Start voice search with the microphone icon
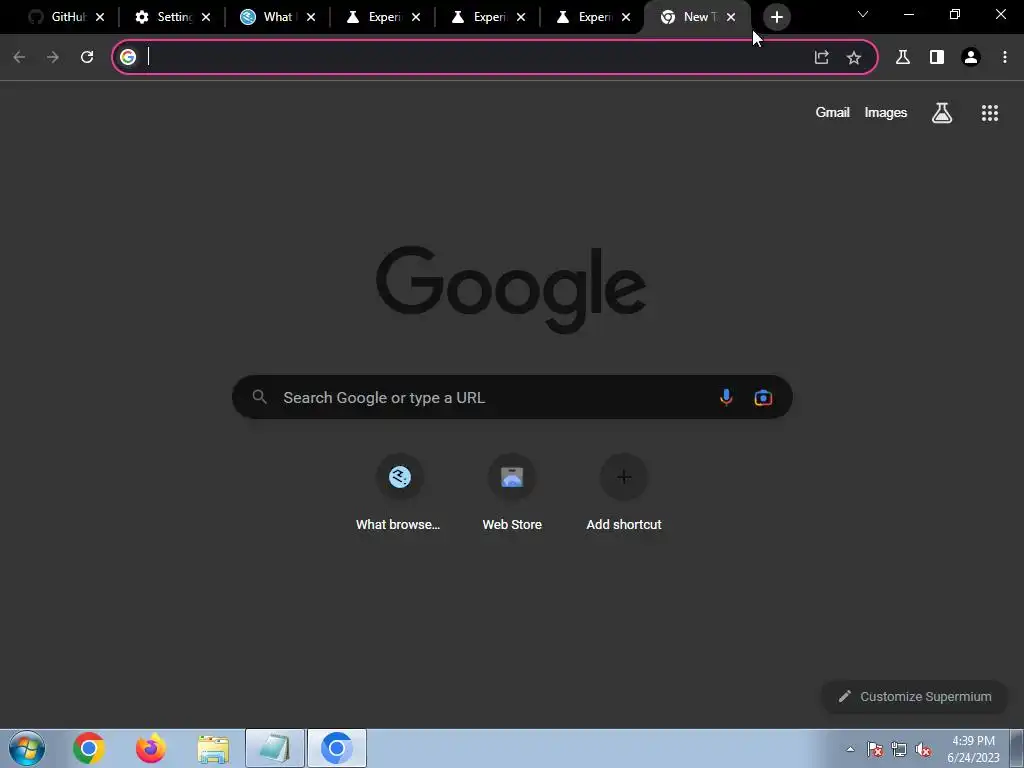1024x768 pixels. tap(726, 397)
